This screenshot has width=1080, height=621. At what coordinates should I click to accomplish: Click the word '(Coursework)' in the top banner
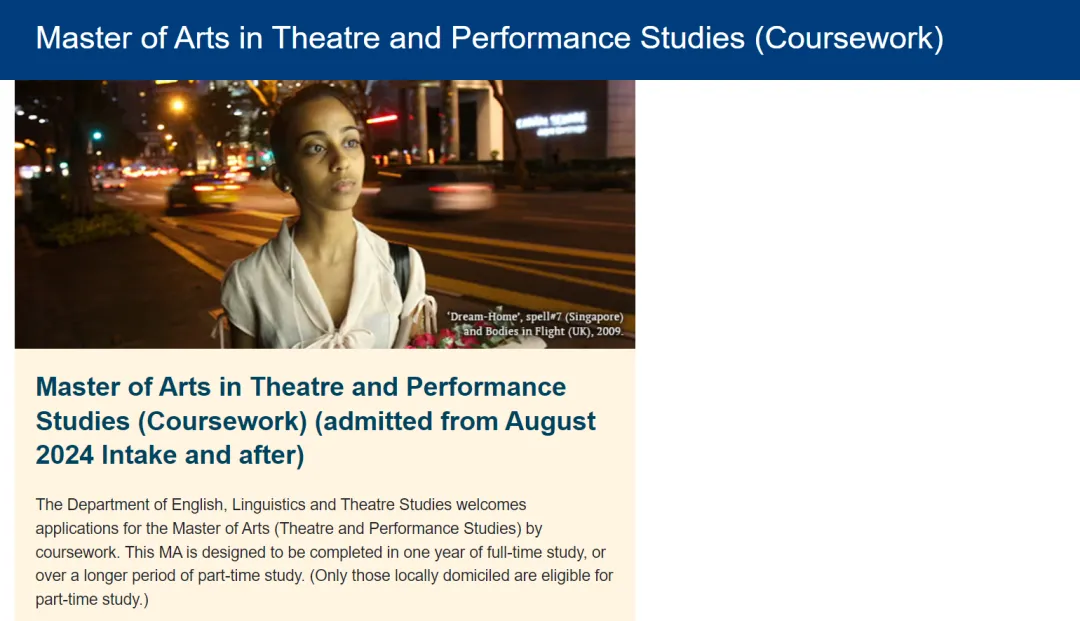(849, 39)
